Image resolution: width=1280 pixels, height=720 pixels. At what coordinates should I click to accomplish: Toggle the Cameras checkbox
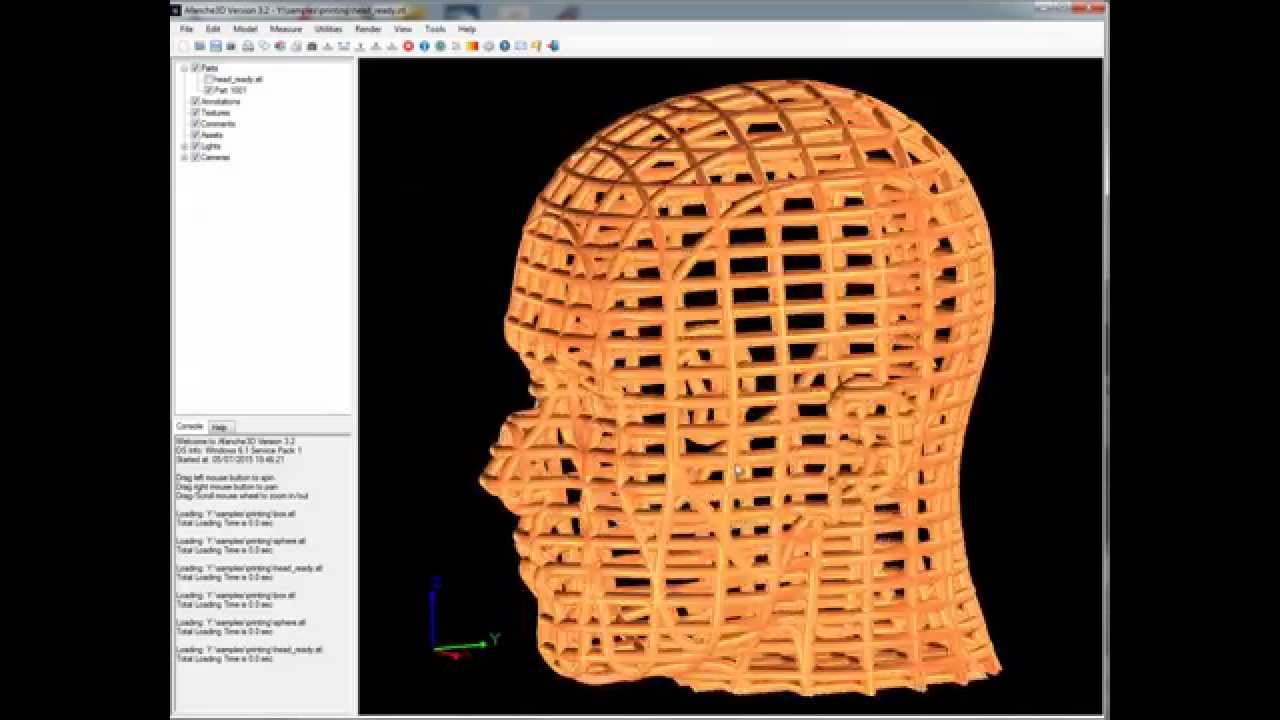(196, 157)
